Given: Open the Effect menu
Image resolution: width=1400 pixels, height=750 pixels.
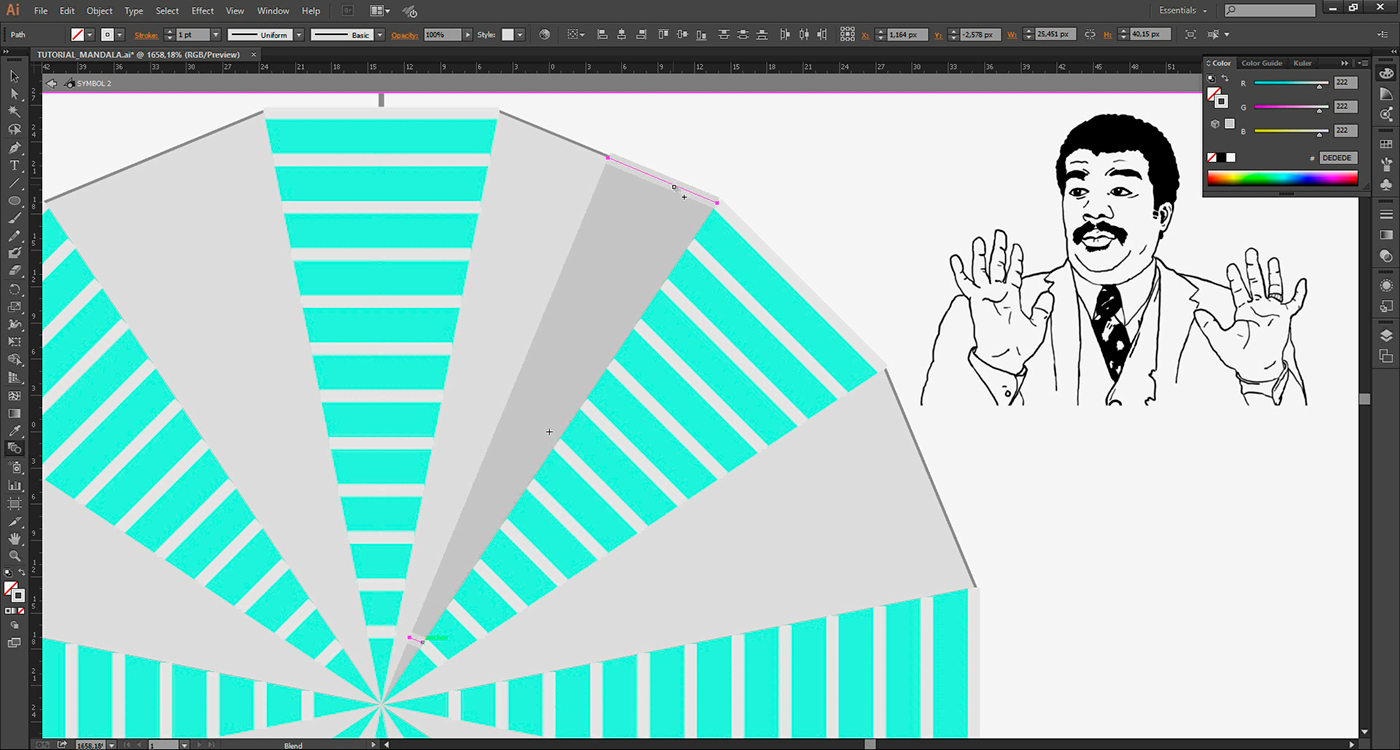Looking at the screenshot, I should coord(203,11).
